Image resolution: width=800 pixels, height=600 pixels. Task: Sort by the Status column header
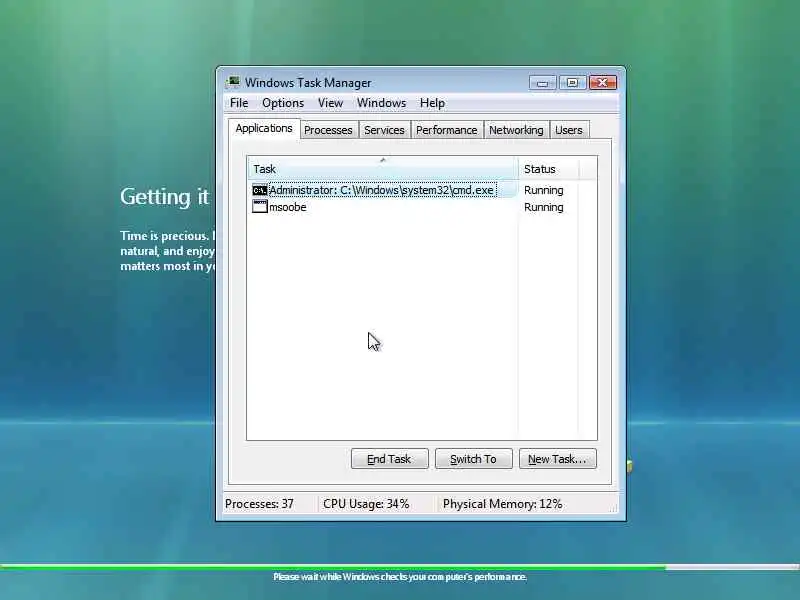coord(548,168)
